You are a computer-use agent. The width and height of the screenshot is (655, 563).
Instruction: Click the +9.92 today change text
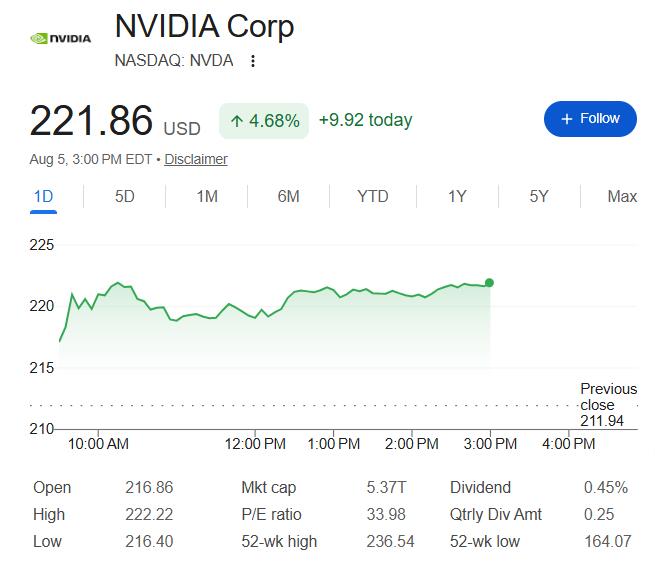(366, 120)
